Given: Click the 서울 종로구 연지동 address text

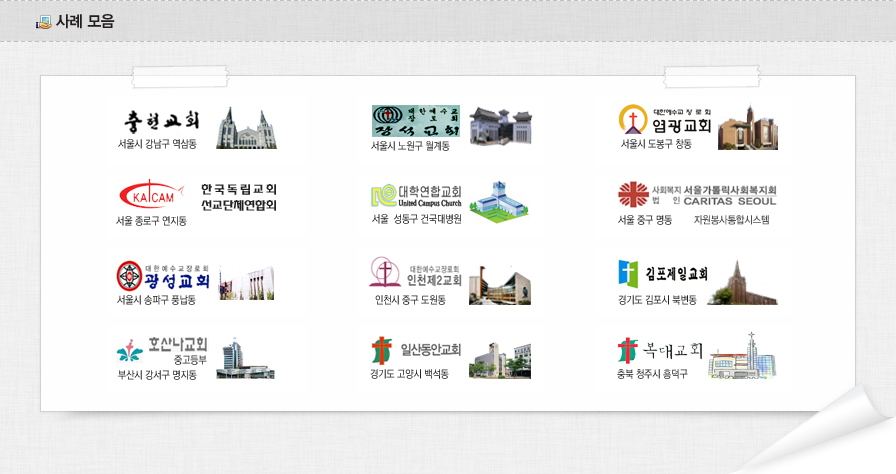Looking at the screenshot, I should click(x=151, y=221).
